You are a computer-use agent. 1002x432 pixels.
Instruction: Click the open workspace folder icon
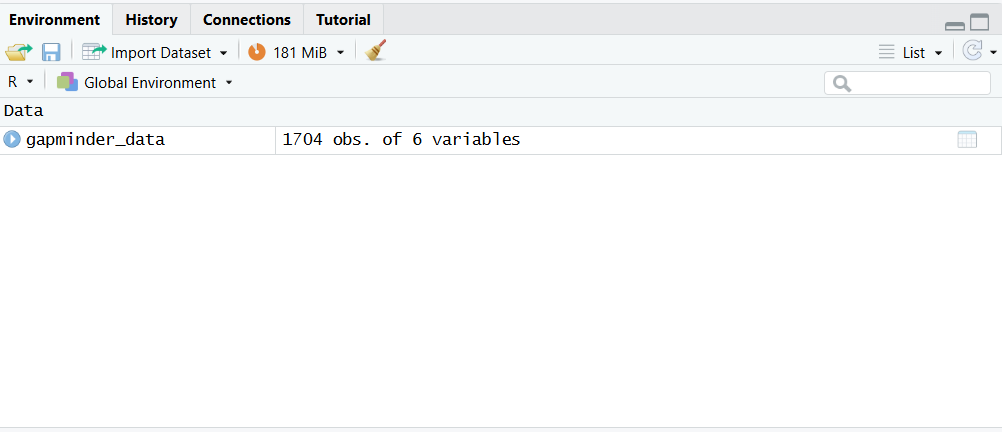(x=18, y=52)
